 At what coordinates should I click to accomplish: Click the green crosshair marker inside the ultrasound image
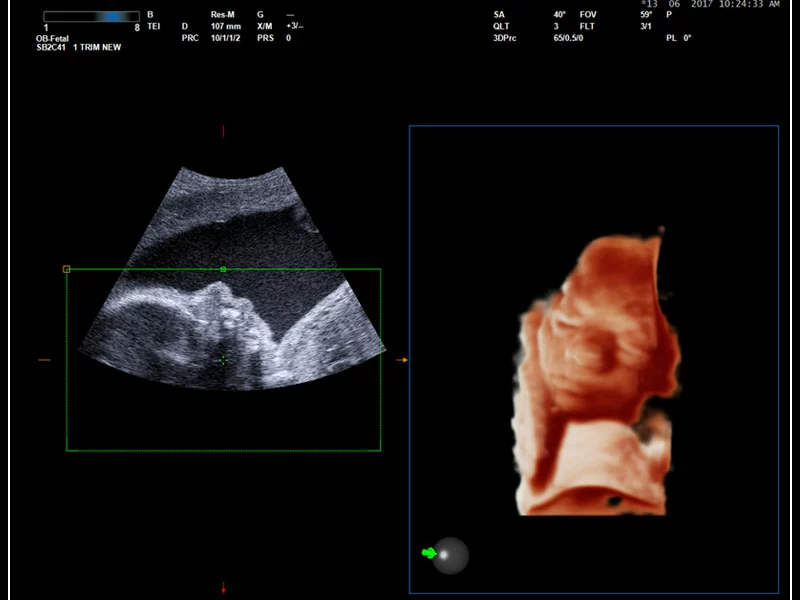(223, 358)
